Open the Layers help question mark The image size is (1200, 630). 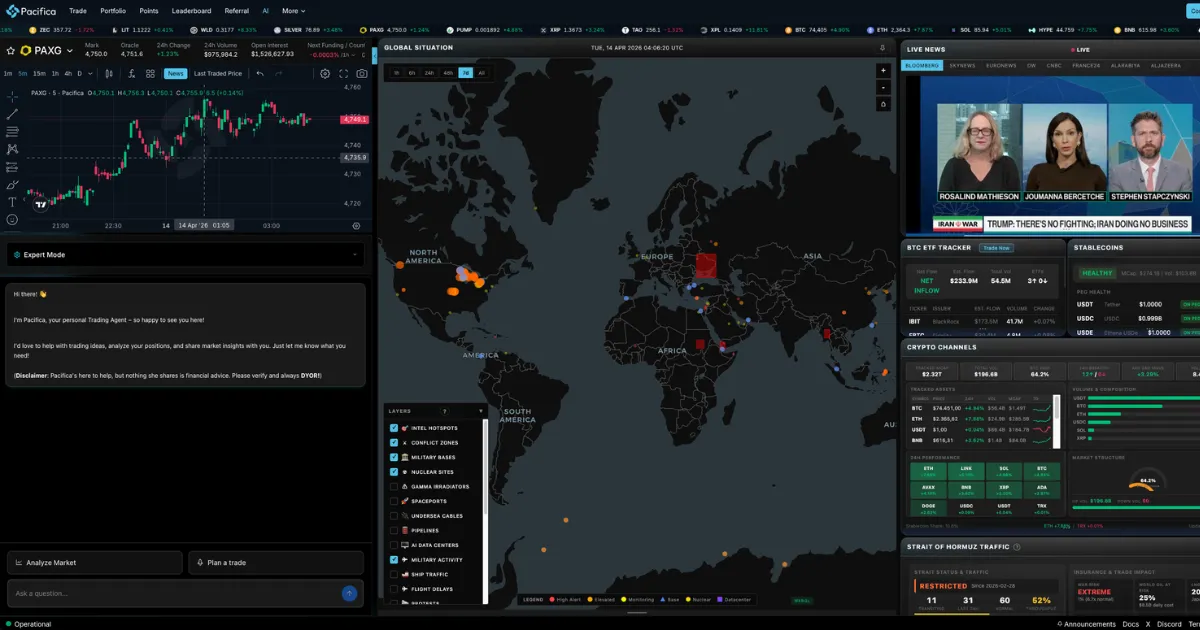[445, 411]
